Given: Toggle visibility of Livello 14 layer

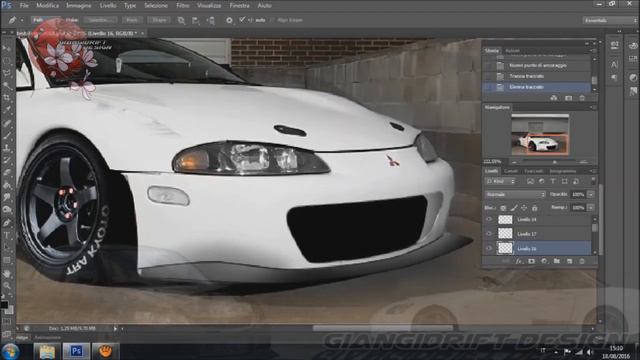Looking at the screenshot, I should [489, 220].
